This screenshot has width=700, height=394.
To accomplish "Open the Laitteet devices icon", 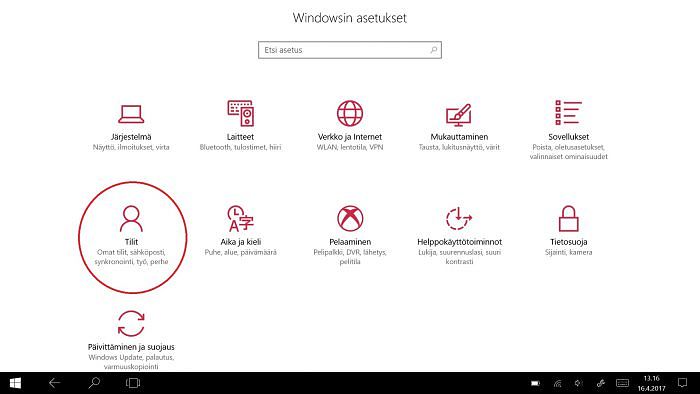I will point(241,113).
